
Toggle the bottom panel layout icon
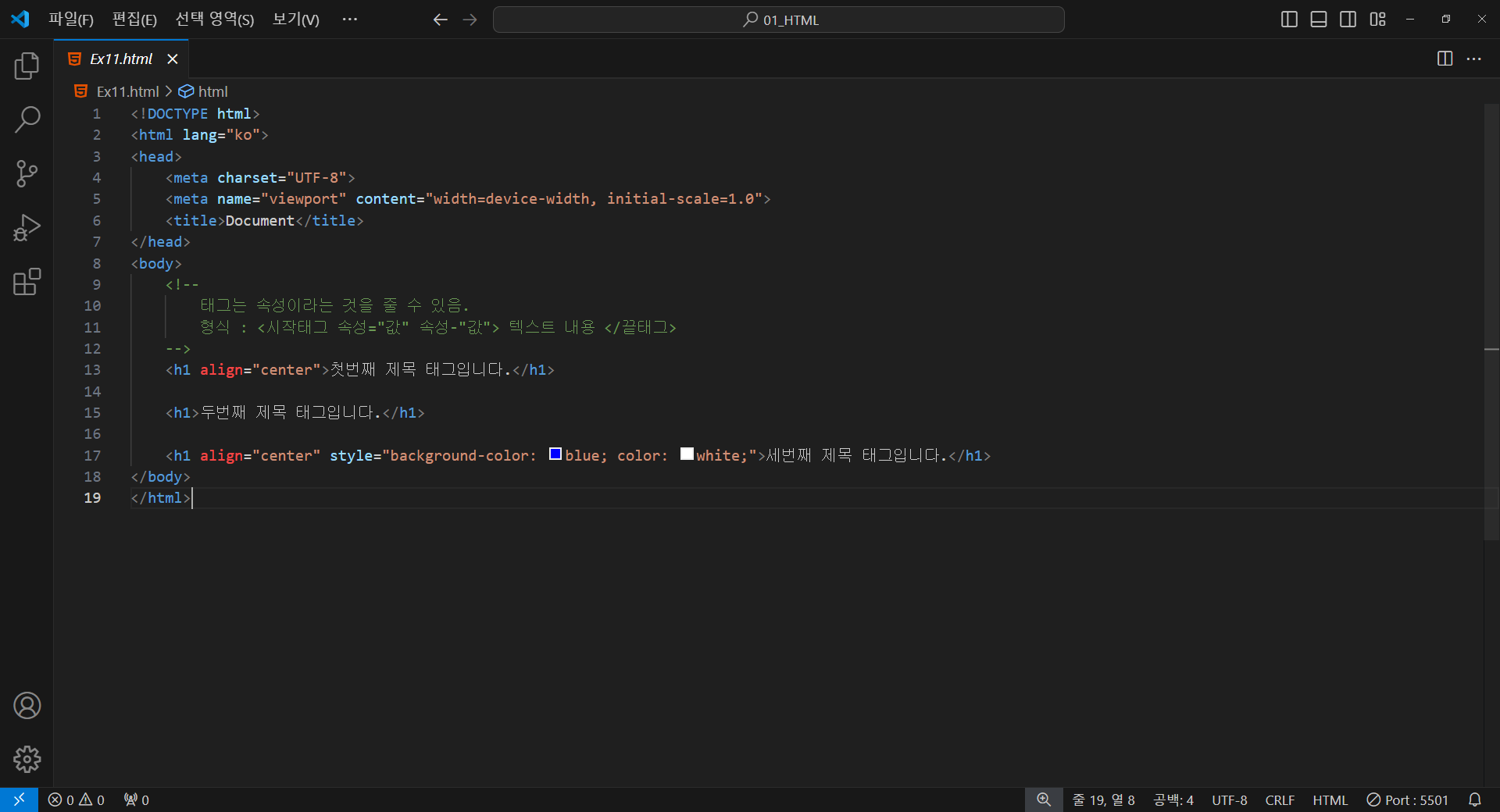(1319, 20)
